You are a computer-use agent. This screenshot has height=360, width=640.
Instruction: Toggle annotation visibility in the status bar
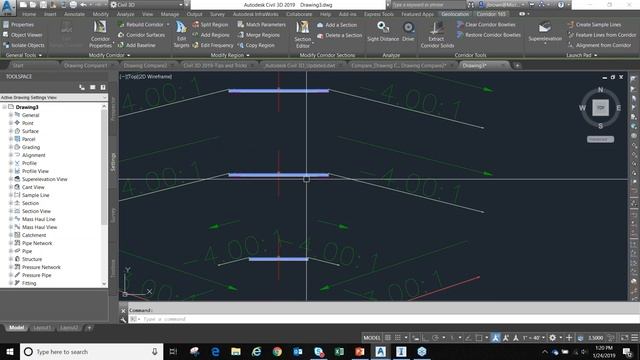coord(495,338)
